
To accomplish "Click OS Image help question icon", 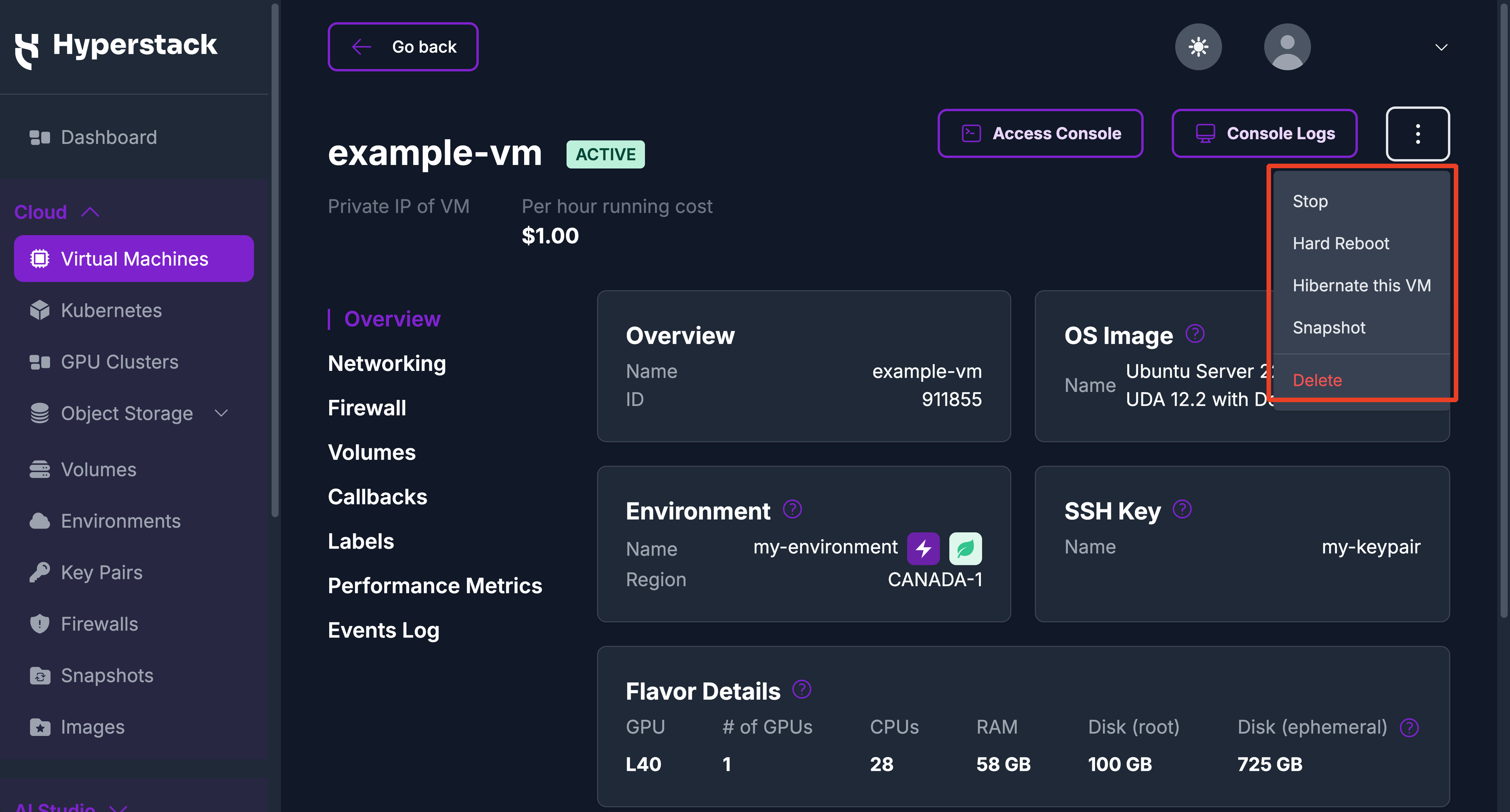I will point(1195,334).
